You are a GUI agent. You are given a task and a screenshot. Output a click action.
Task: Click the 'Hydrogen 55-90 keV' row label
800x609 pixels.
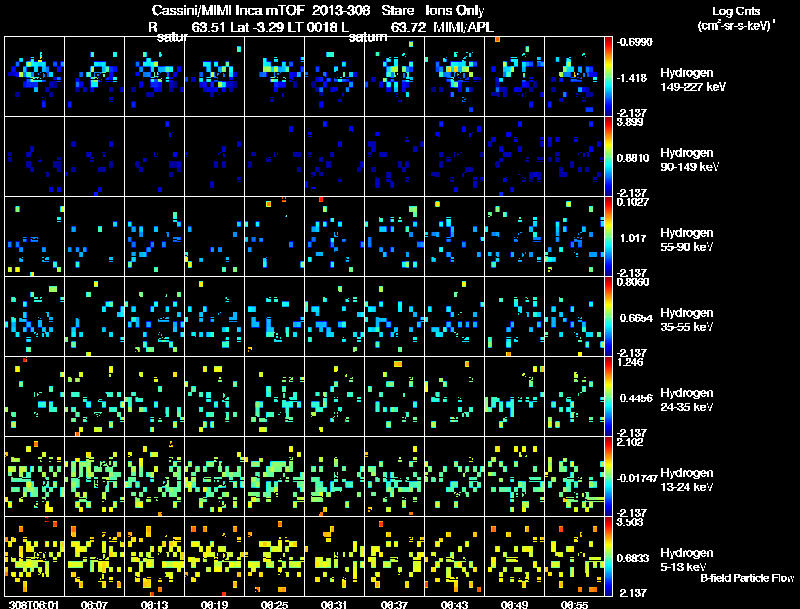[687, 240]
